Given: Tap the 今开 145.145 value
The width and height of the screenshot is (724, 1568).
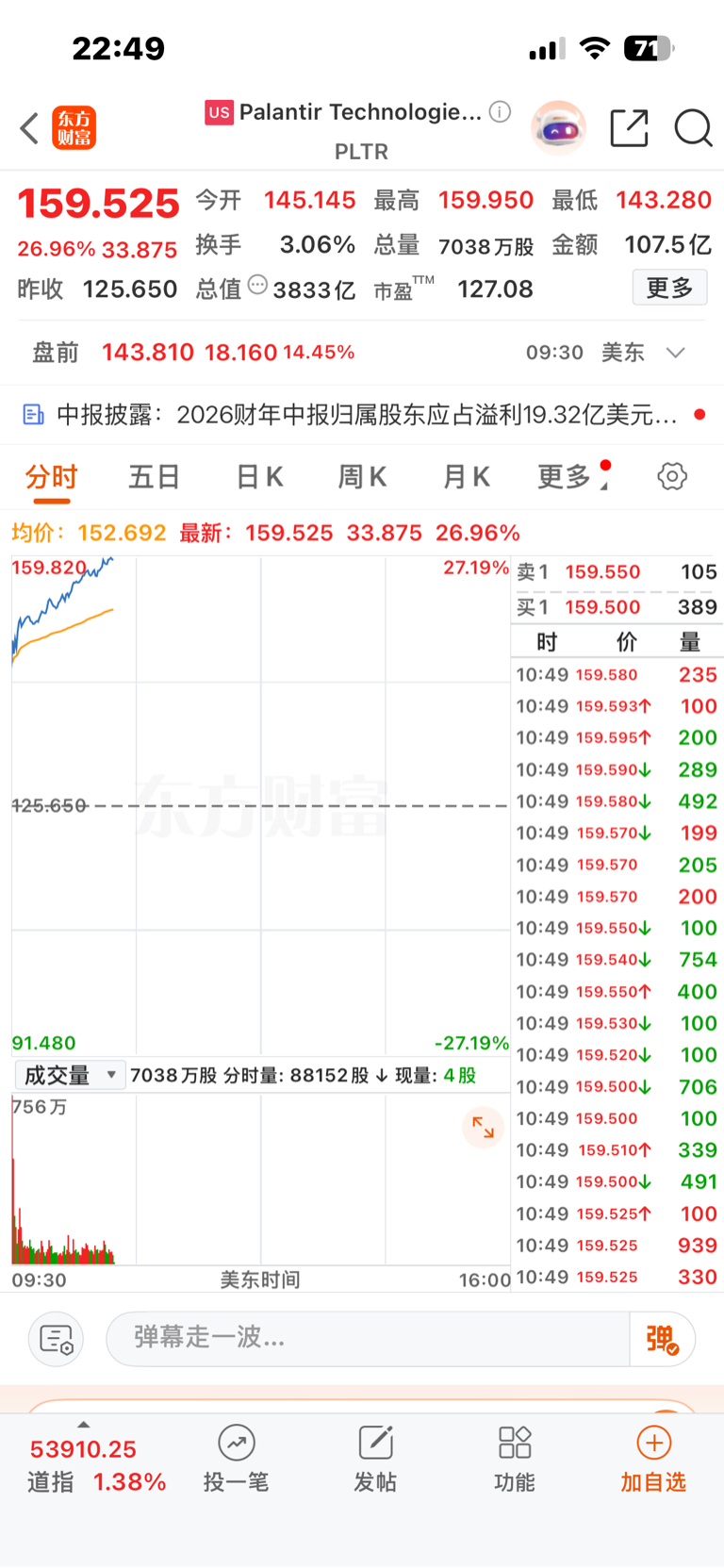Looking at the screenshot, I should 310,200.
